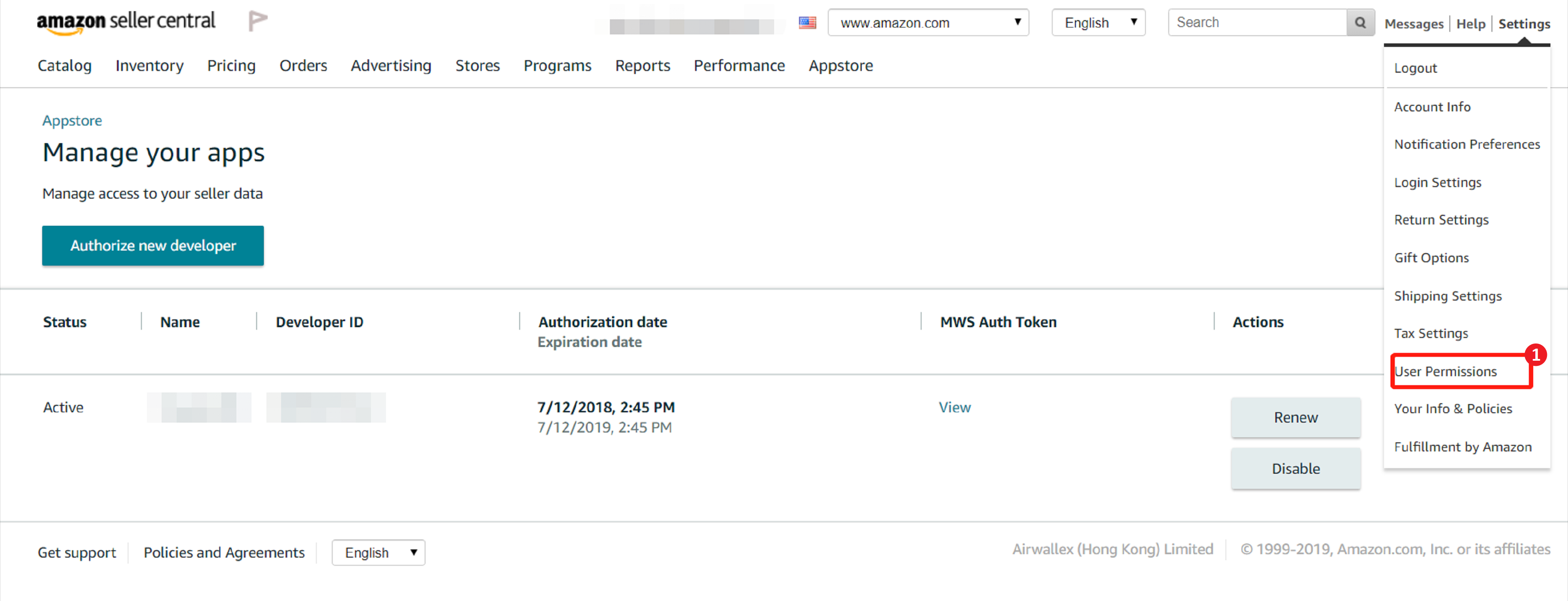Click the Search input field
The height and width of the screenshot is (601, 1568).
pyautogui.click(x=1258, y=23)
